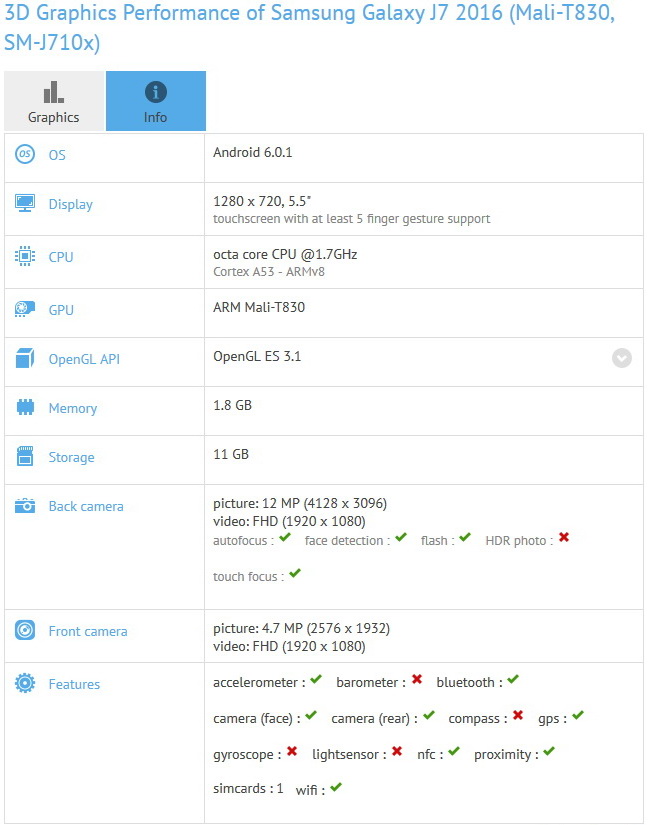Click the OpenGL API label
Screen dimensions: 648x825
coord(84,359)
